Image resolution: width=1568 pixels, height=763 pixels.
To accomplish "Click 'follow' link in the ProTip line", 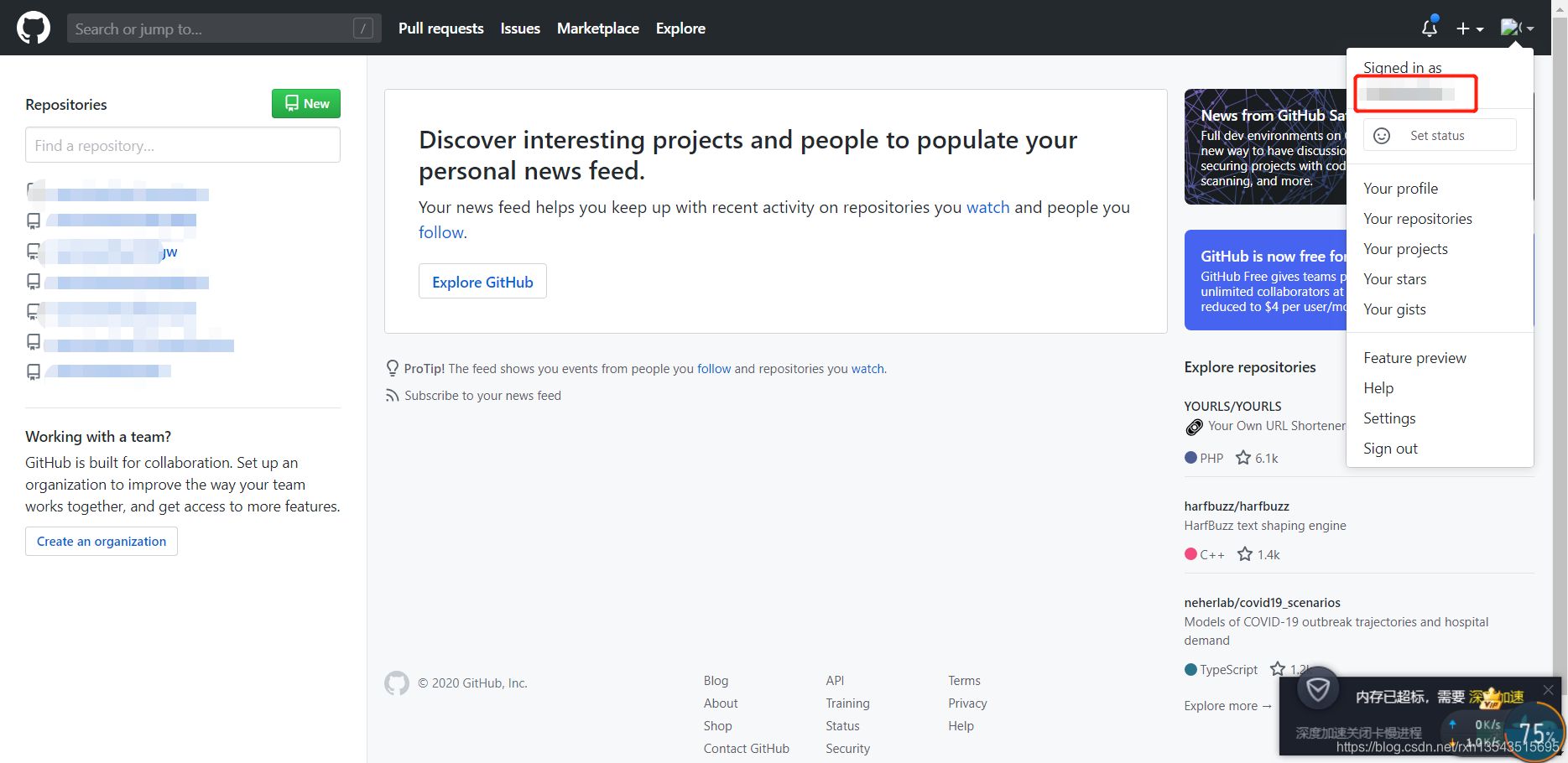I will click(x=714, y=368).
